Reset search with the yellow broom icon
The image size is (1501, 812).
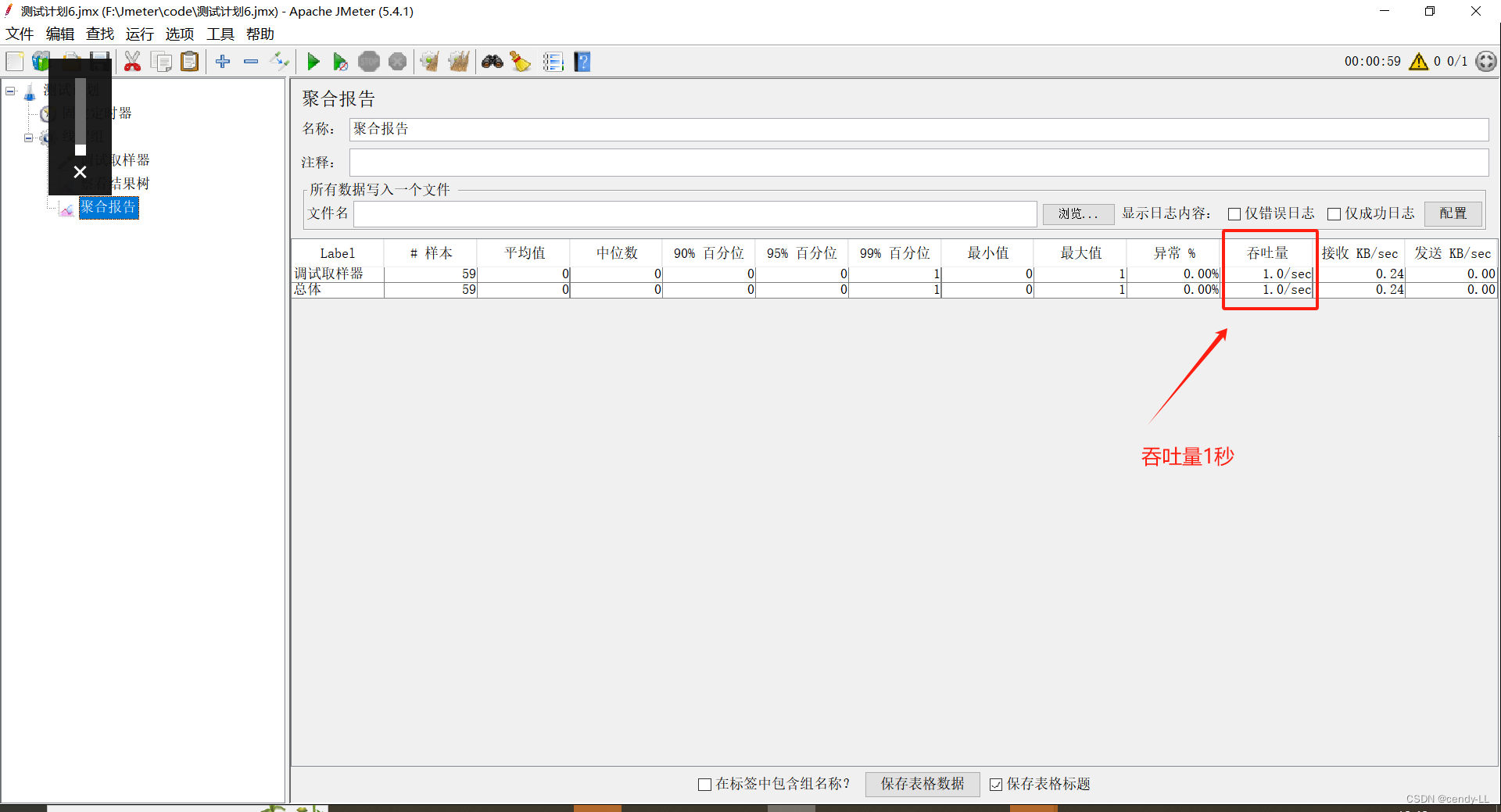coord(521,61)
